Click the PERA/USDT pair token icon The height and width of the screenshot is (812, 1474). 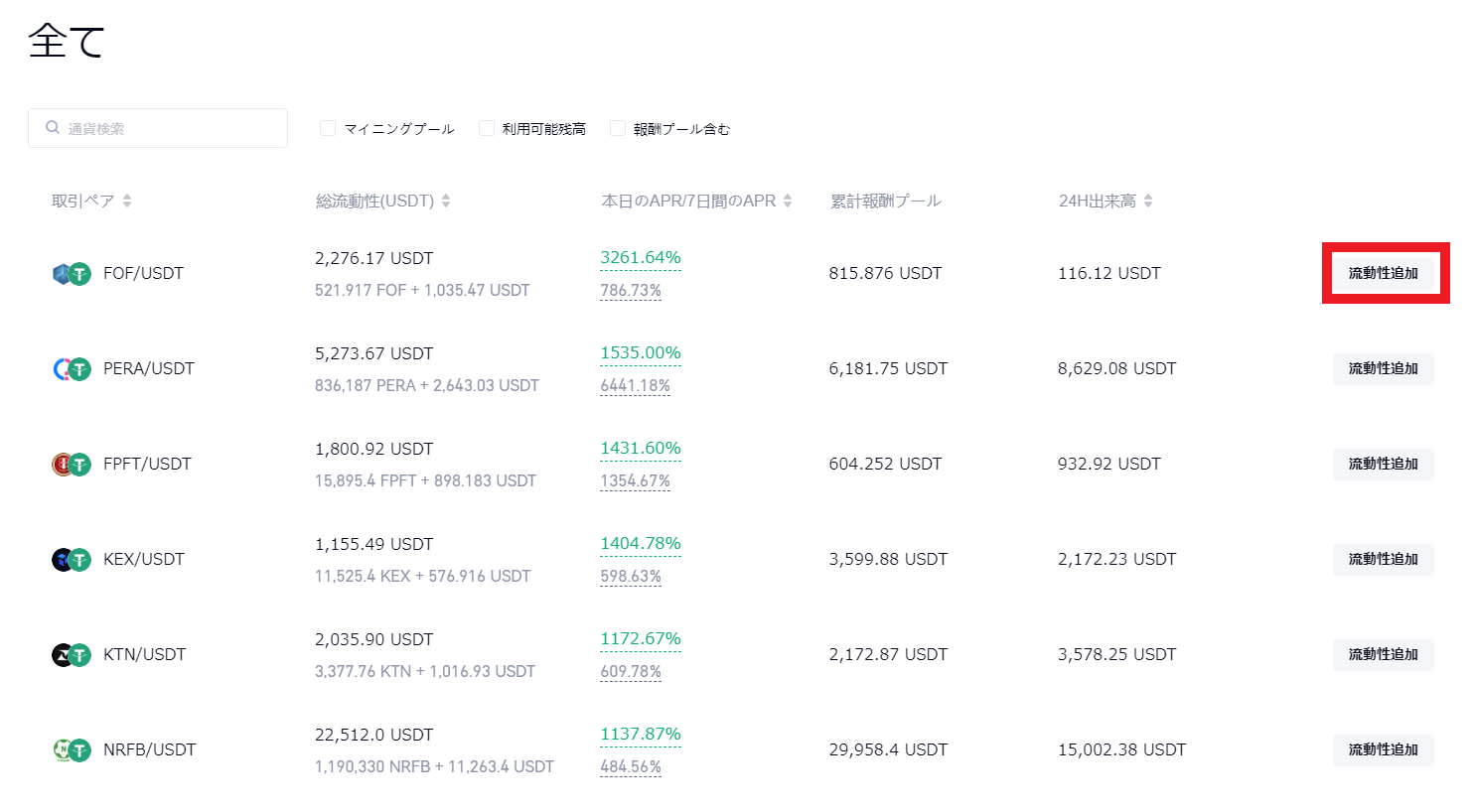(x=71, y=369)
